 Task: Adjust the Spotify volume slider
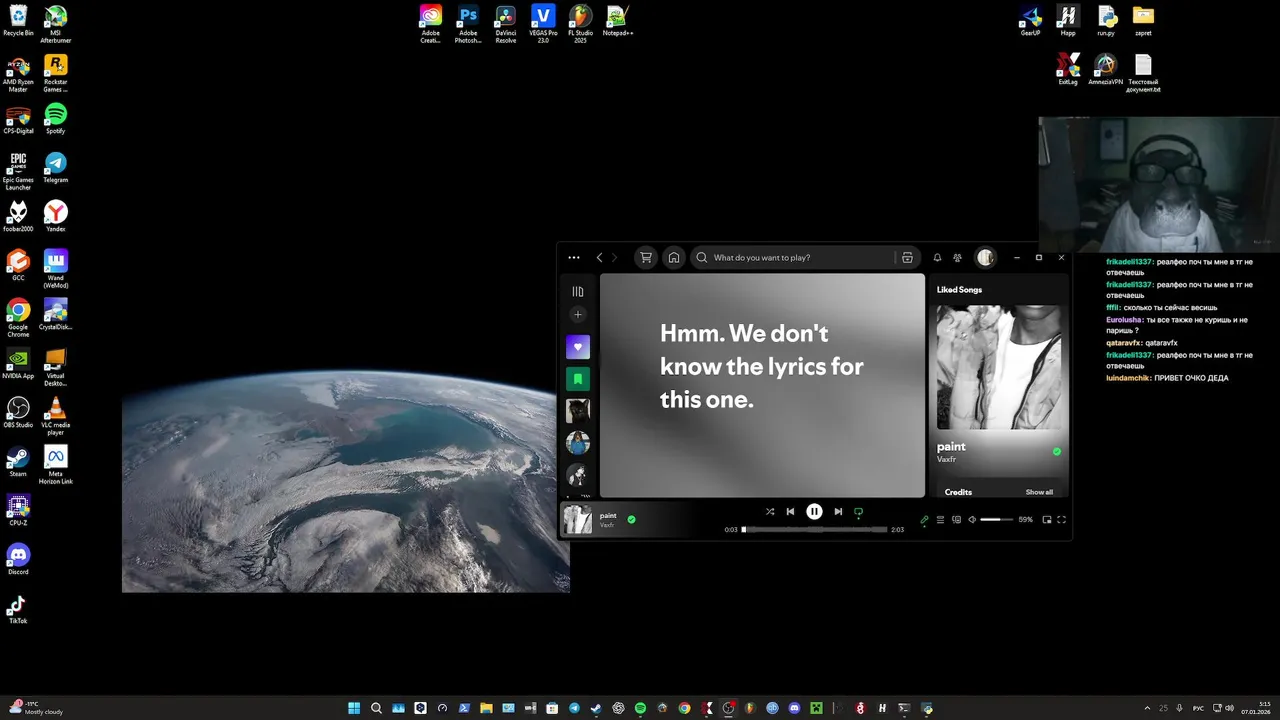pos(996,520)
